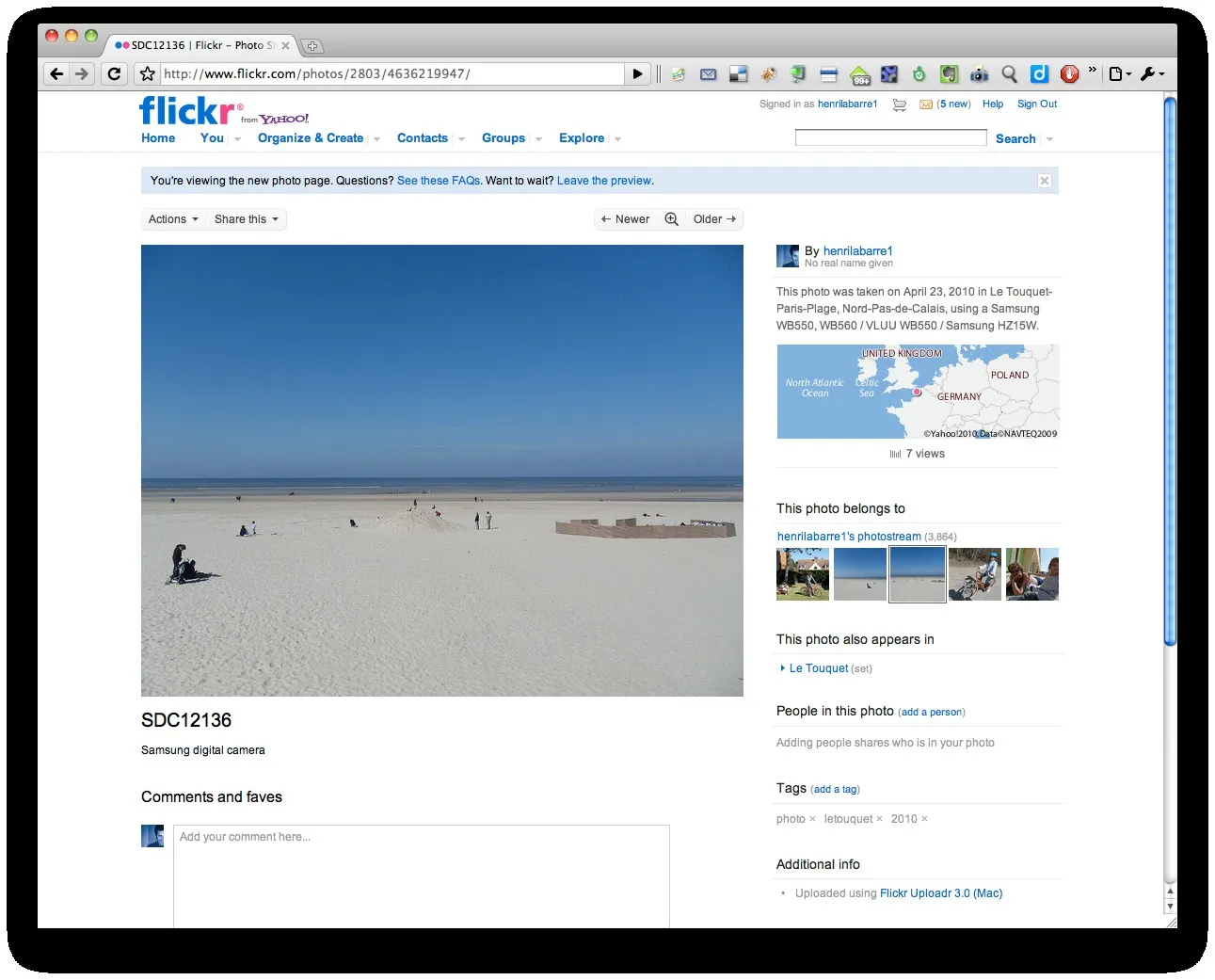Screen dimensions: 1215x980
Task: Go to Flickr Home
Action: point(158,137)
